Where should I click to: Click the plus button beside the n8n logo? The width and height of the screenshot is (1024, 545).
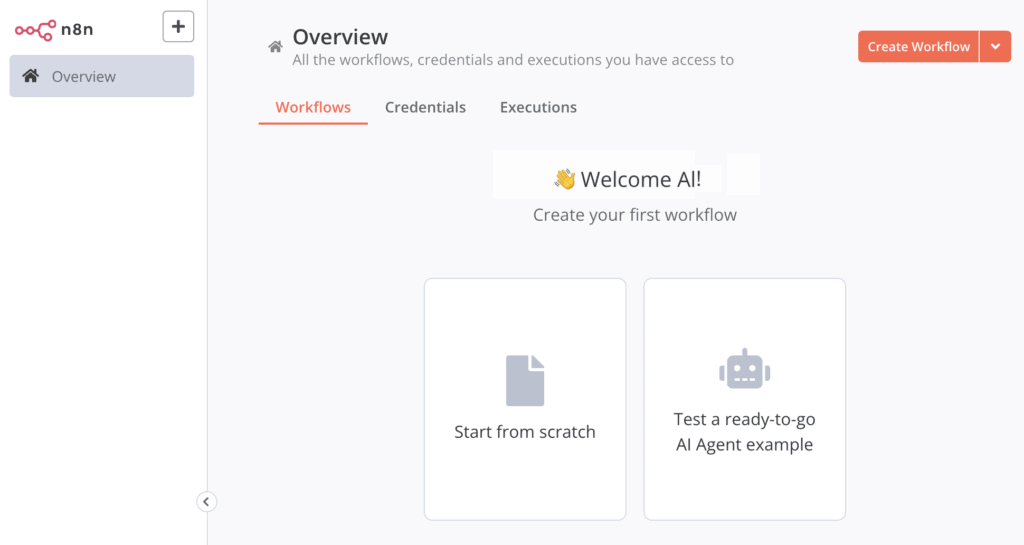tap(178, 27)
